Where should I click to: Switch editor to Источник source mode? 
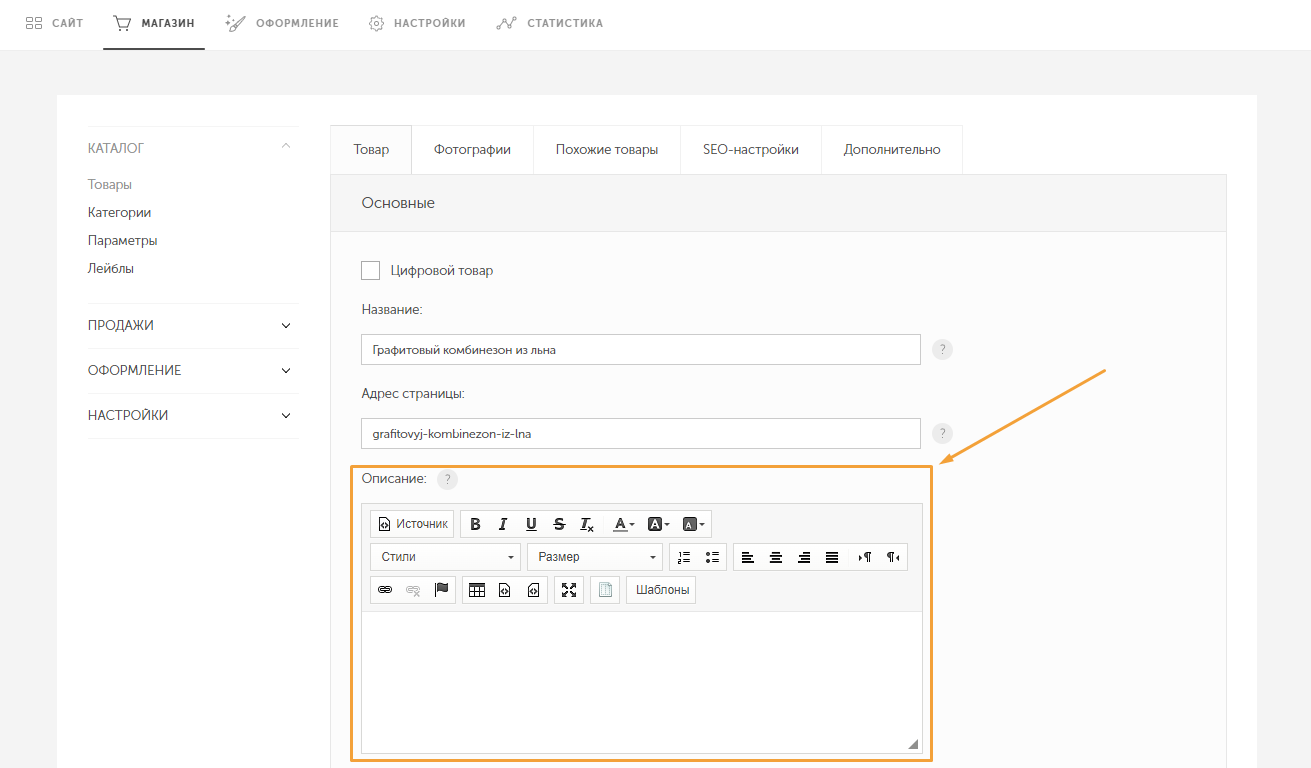tap(412, 524)
